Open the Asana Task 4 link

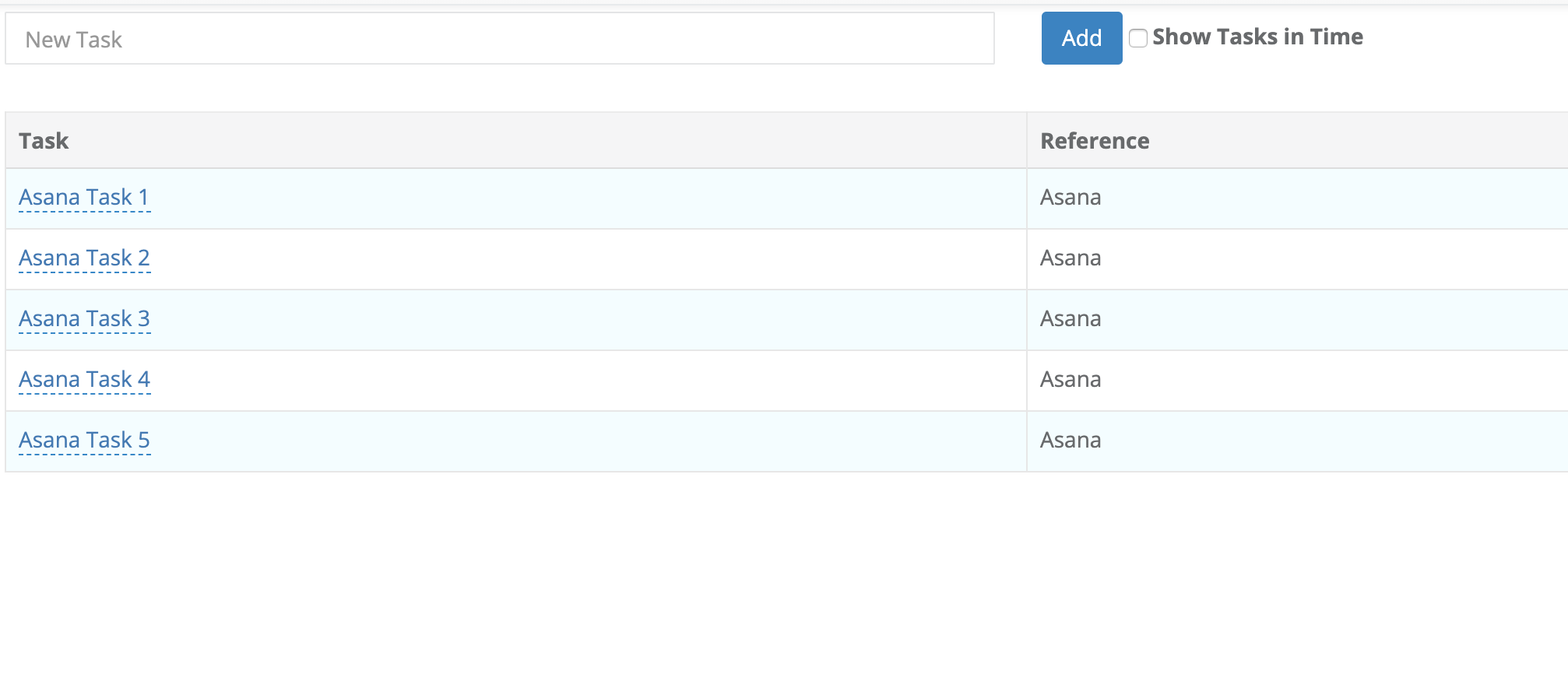(x=84, y=380)
